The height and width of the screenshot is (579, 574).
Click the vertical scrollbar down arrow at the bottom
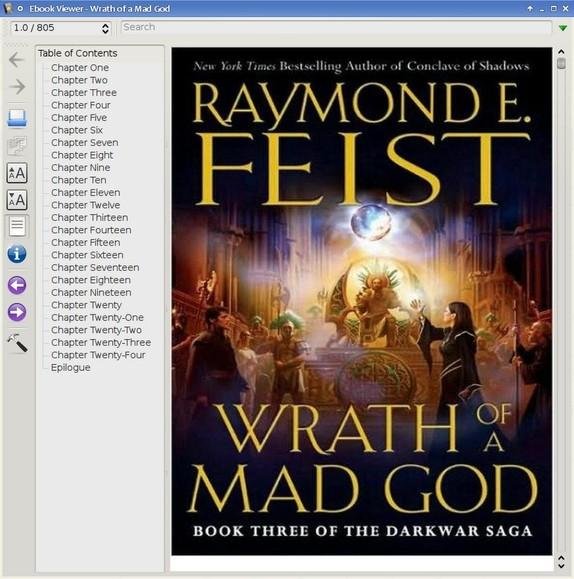(x=561, y=566)
